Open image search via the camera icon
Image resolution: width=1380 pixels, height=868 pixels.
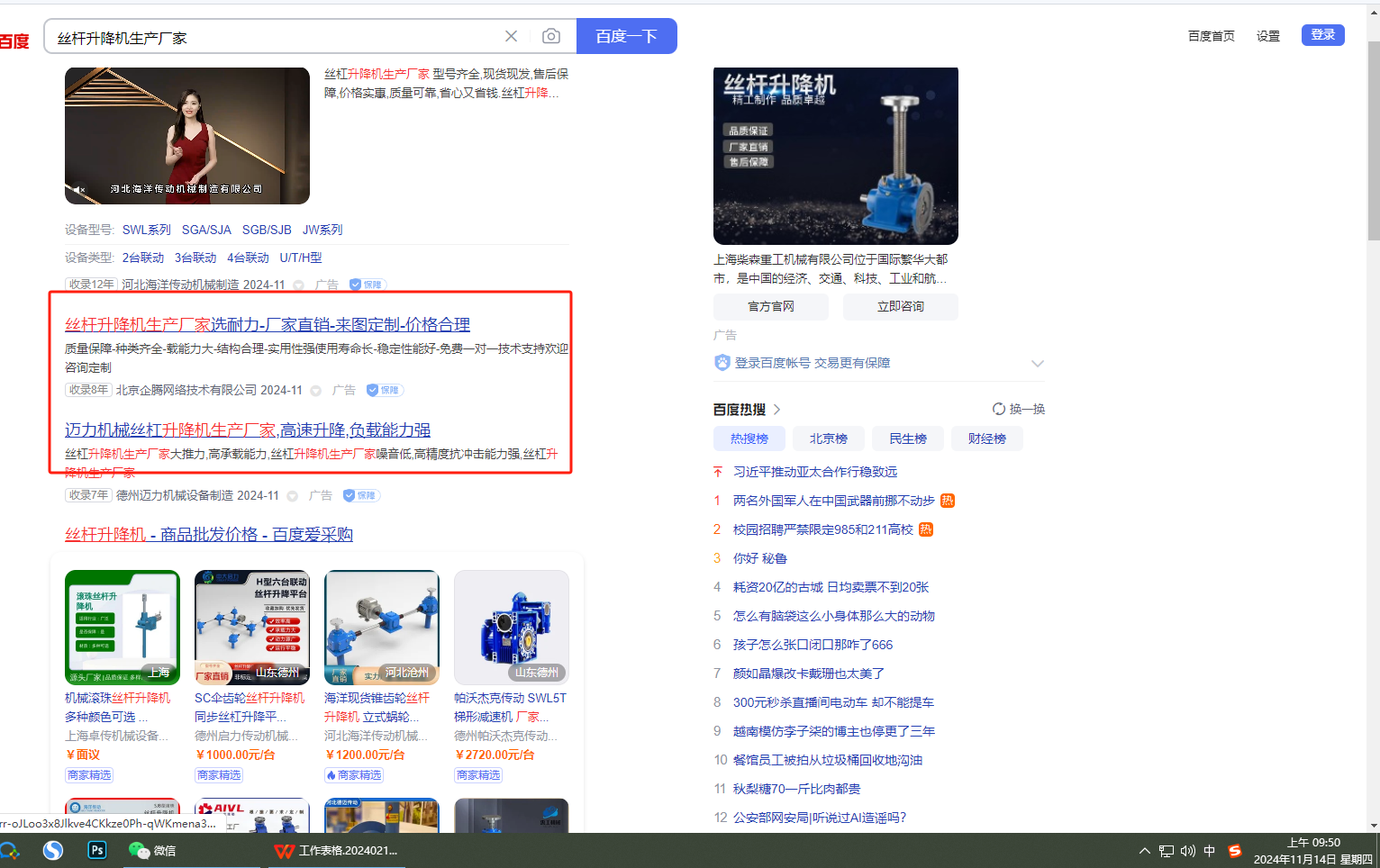[x=551, y=36]
